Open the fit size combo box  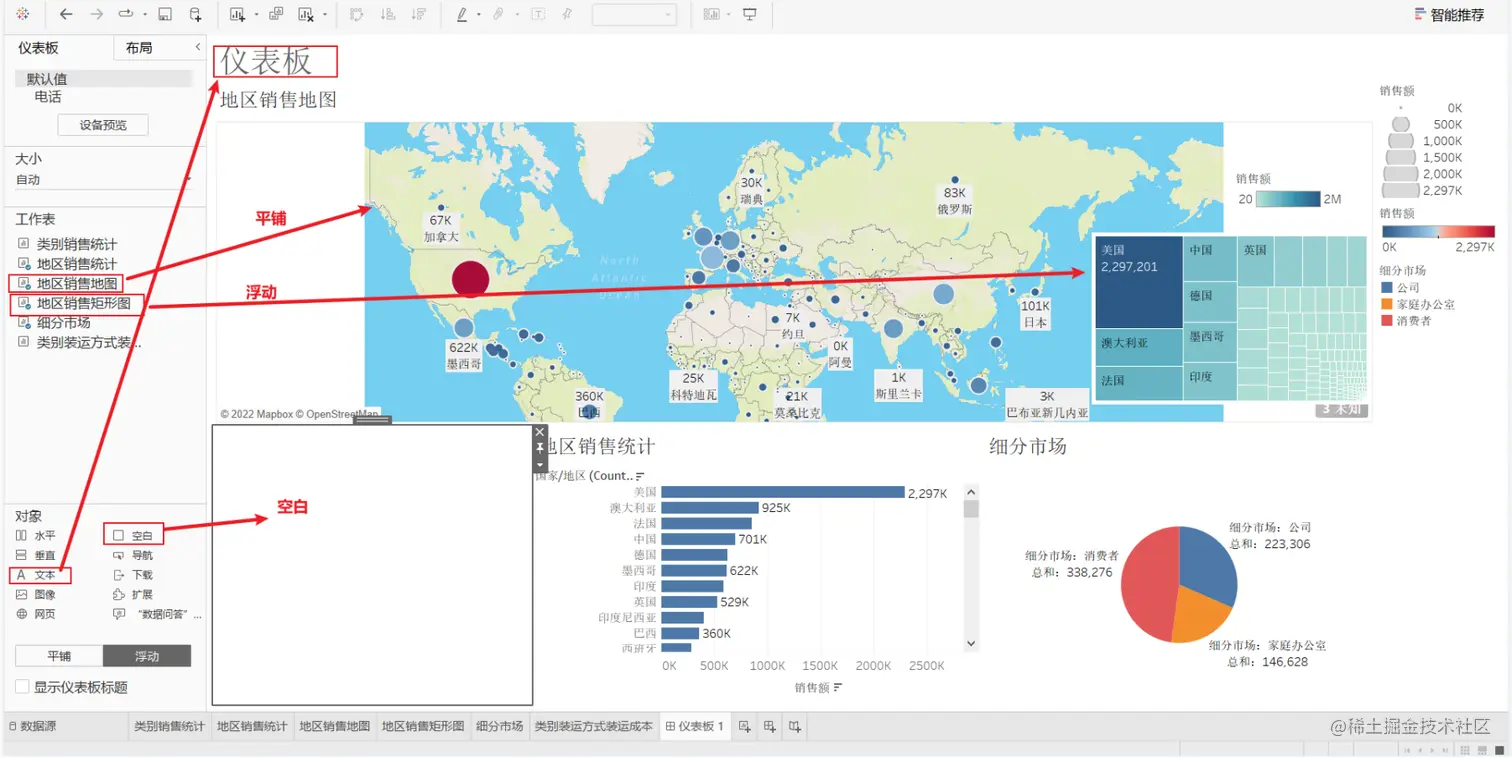tap(634, 15)
